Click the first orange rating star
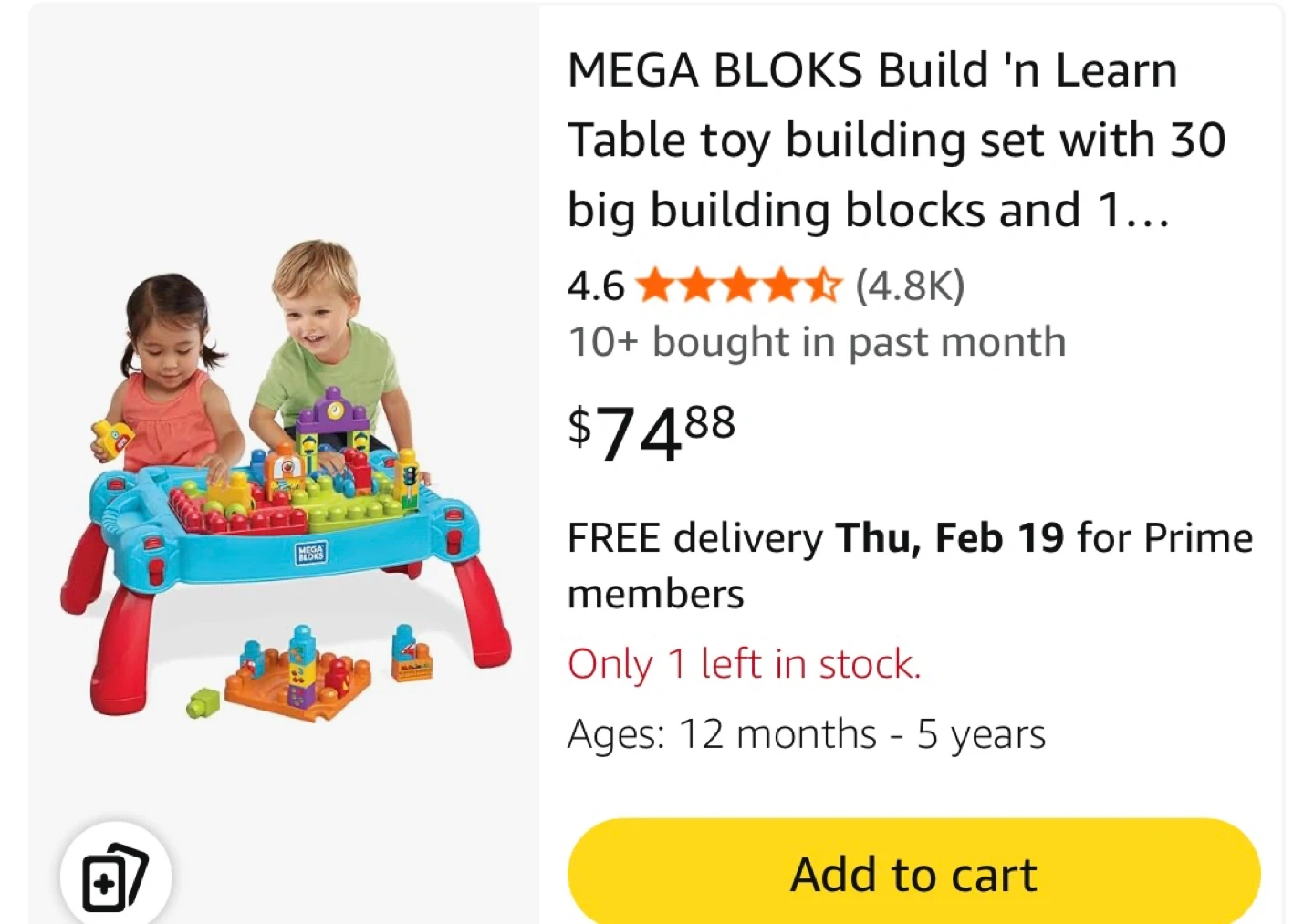 pos(653,286)
